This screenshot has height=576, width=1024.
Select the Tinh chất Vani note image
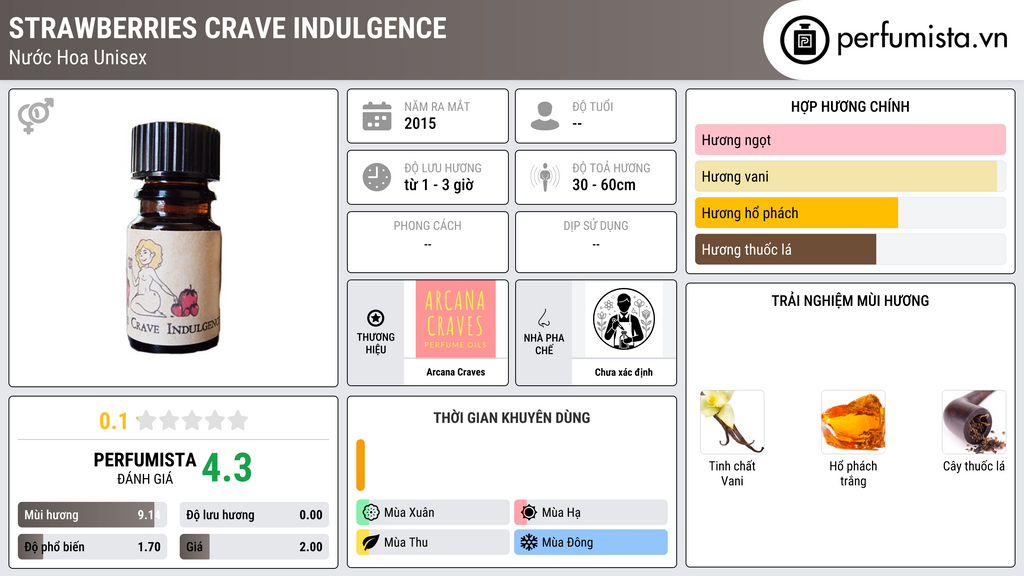(x=732, y=422)
